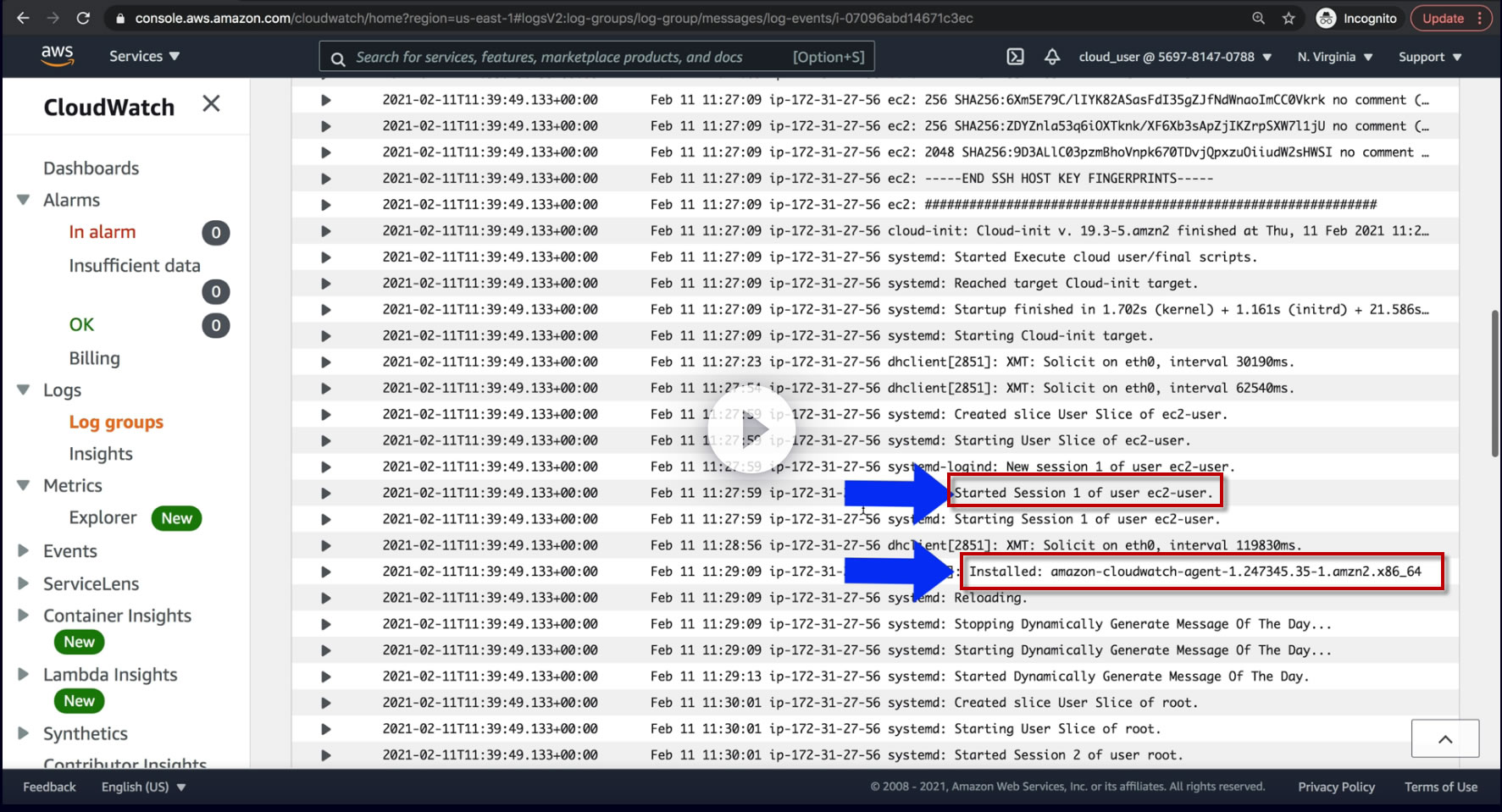Click the Feedback link in the footer
Viewport: 1502px width, 812px height.
49,787
